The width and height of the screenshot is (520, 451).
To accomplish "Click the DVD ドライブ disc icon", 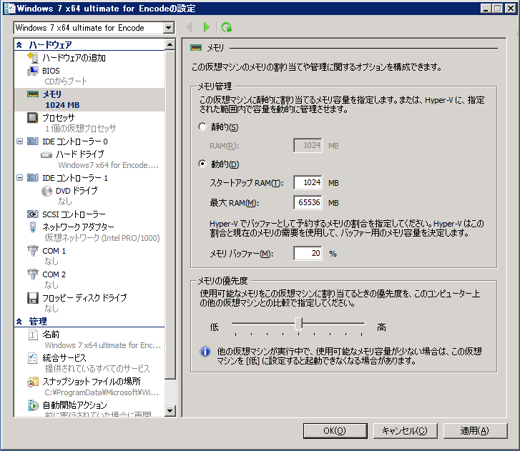I will tap(46, 191).
